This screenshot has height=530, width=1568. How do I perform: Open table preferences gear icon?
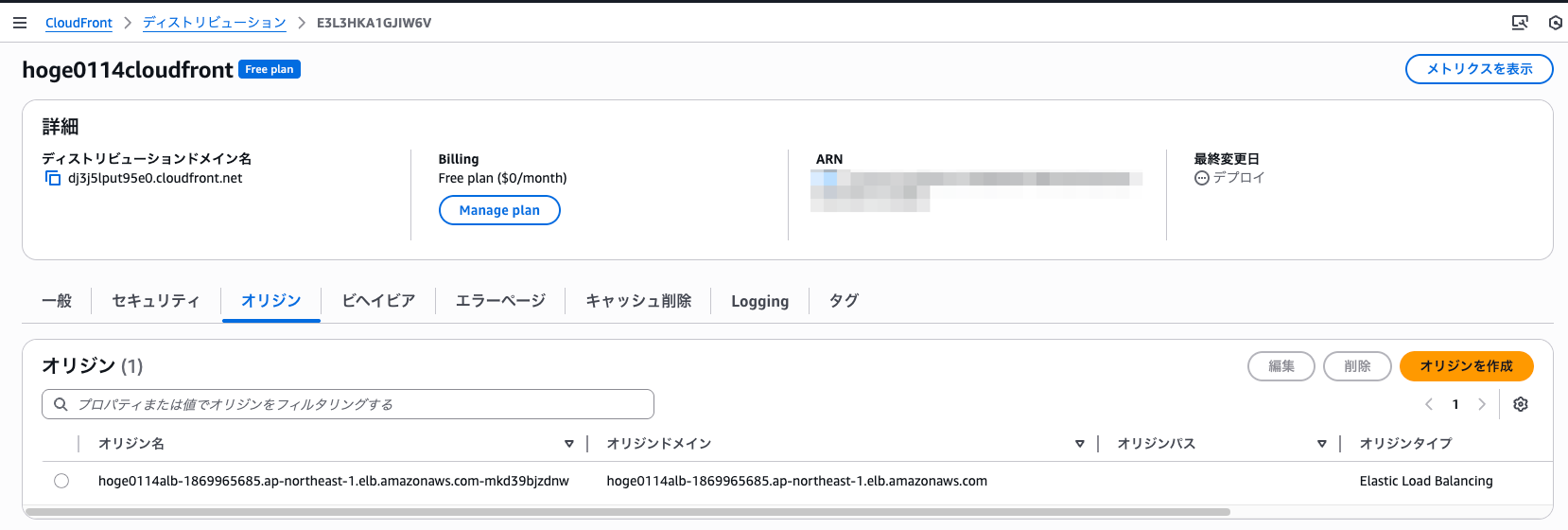[1521, 404]
